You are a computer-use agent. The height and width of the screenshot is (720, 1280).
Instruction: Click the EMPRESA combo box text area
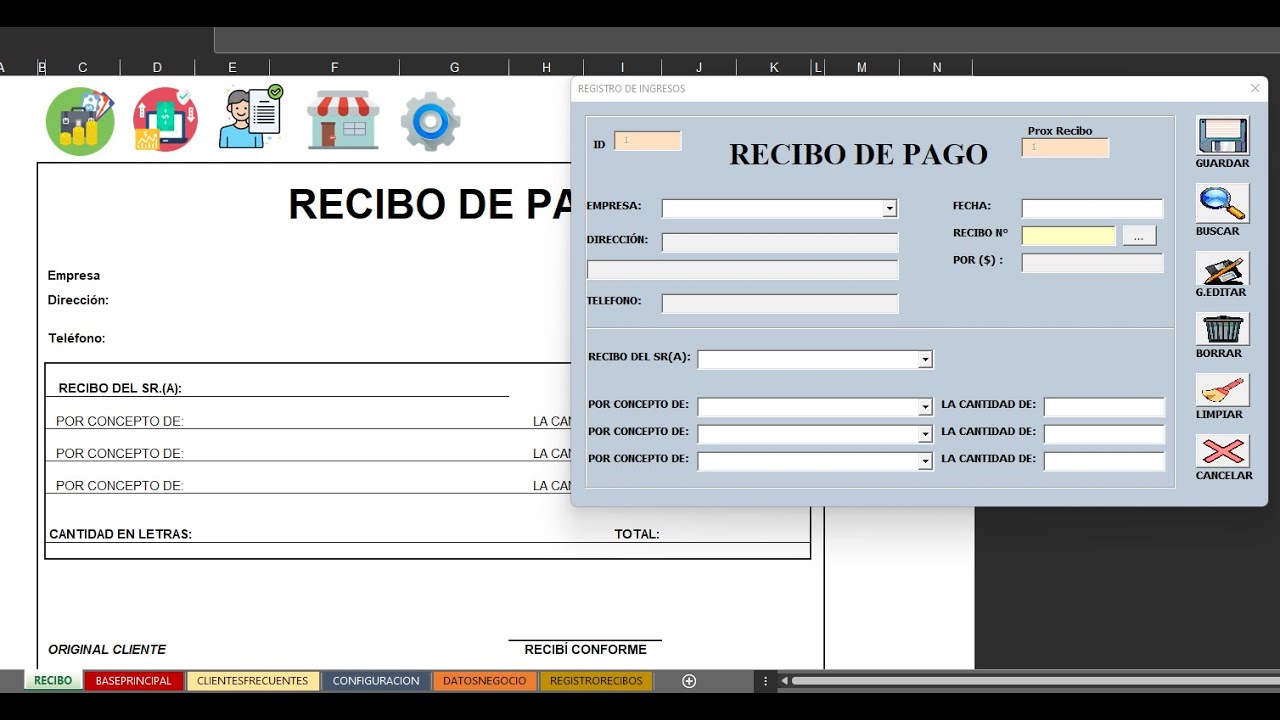coord(772,209)
